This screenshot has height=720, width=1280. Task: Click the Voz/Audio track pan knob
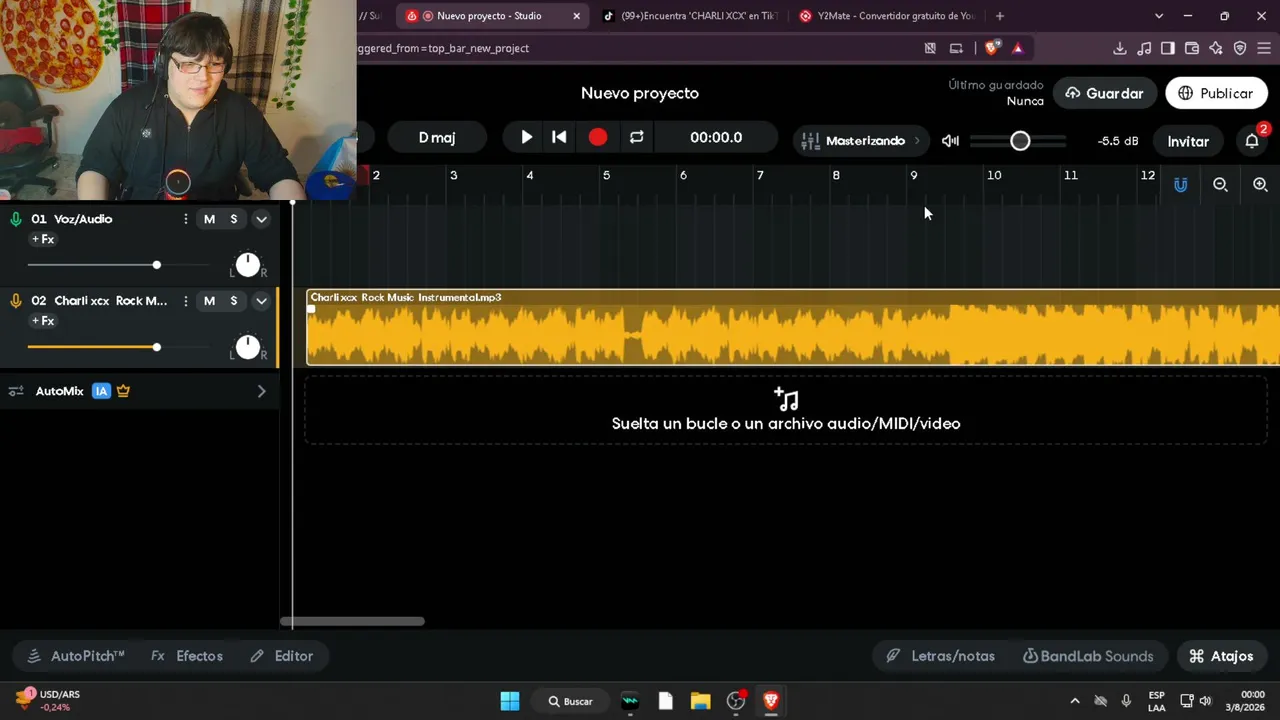point(247,265)
